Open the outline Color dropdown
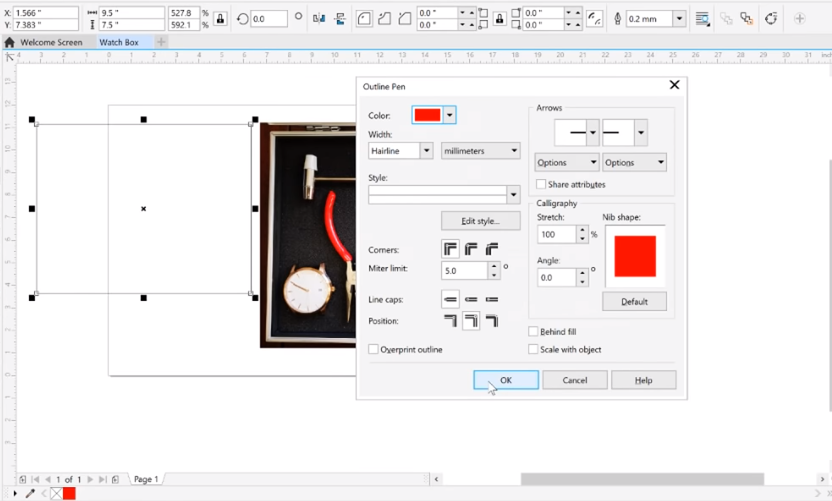 [x=449, y=115]
